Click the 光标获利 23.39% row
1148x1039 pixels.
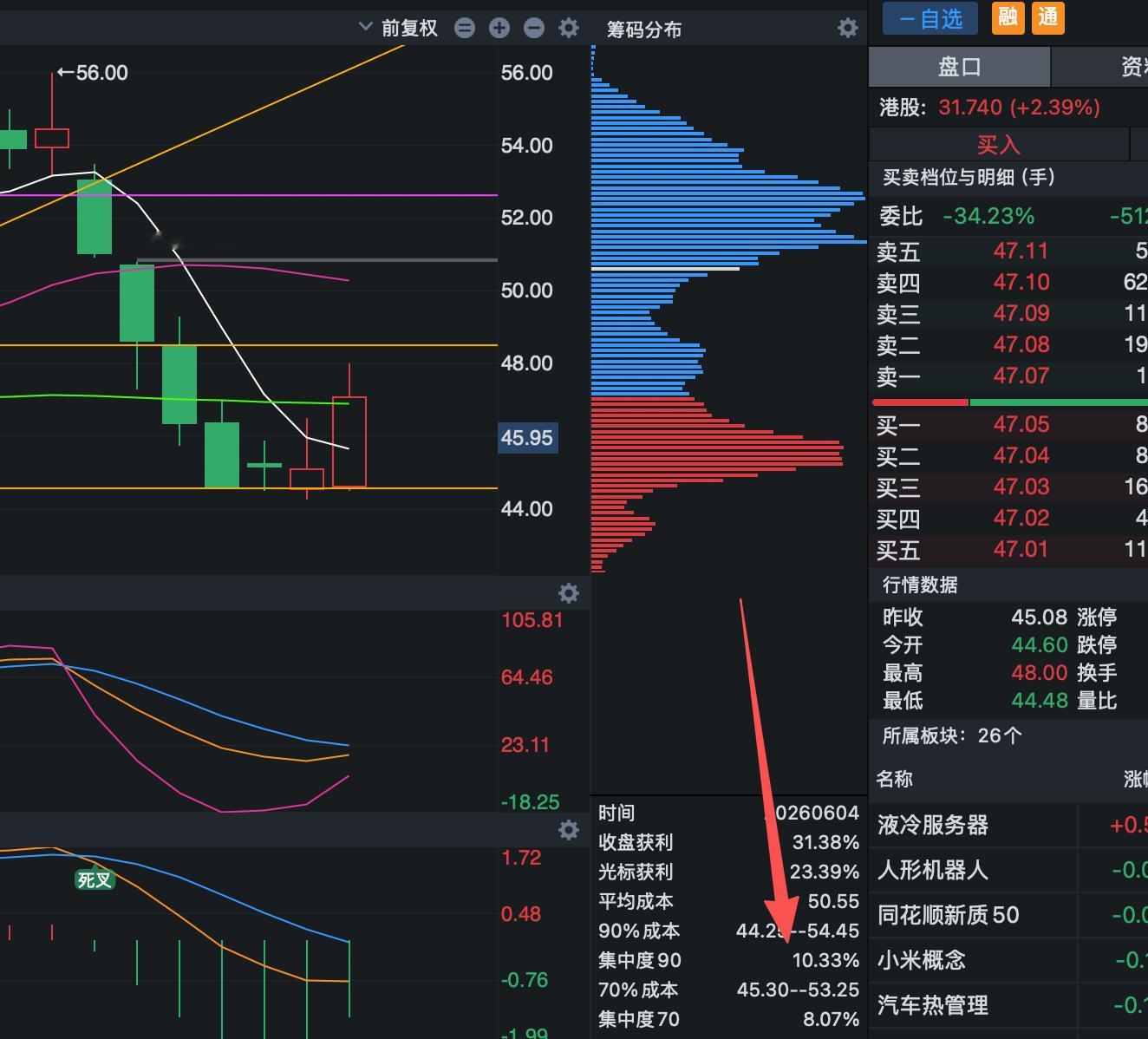point(728,872)
